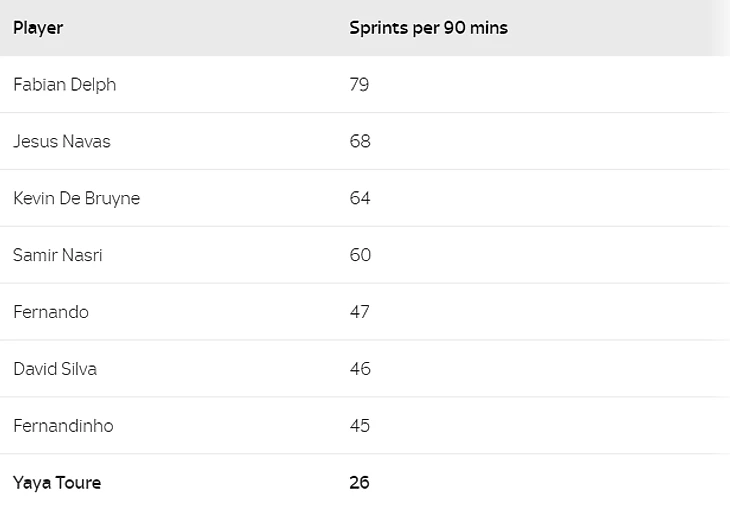The height and width of the screenshot is (519, 730).
Task: Select the Fabian Delph name cell
Action: click(64, 85)
